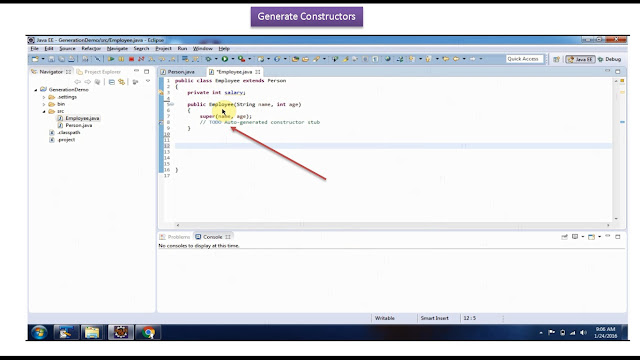Viewport: 640px width, 360px height.
Task: Click the Open Web Browser globe icon
Action: [x=388, y=59]
